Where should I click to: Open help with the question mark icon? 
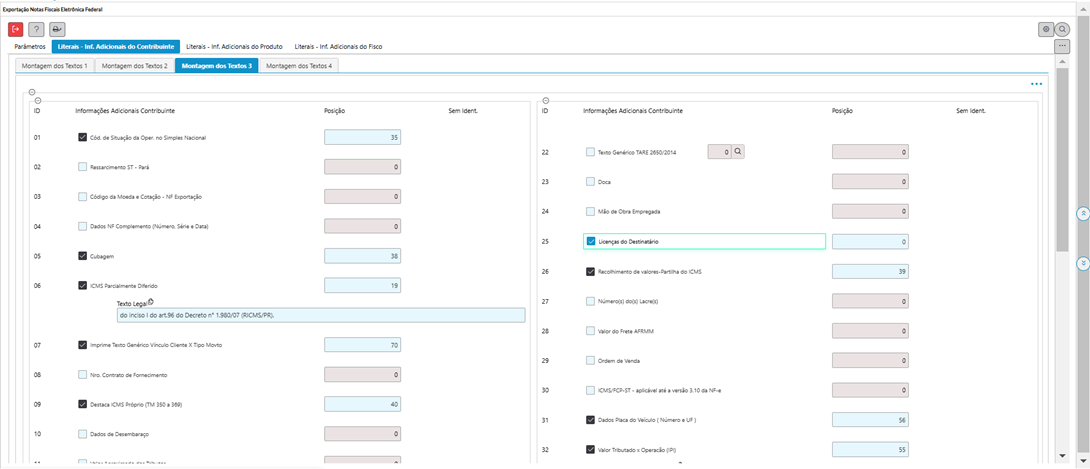coord(36,29)
